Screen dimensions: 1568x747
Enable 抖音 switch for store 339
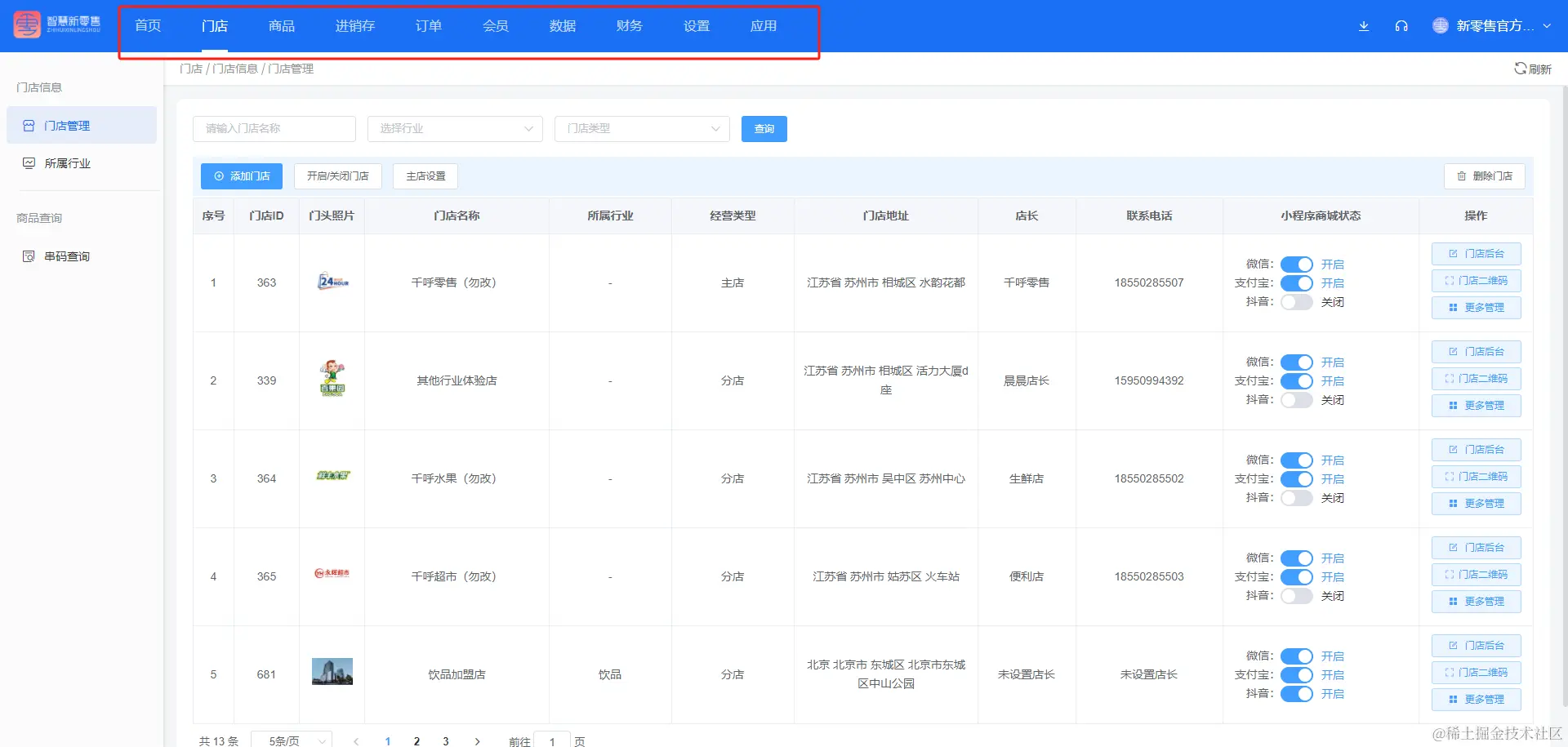[1297, 400]
